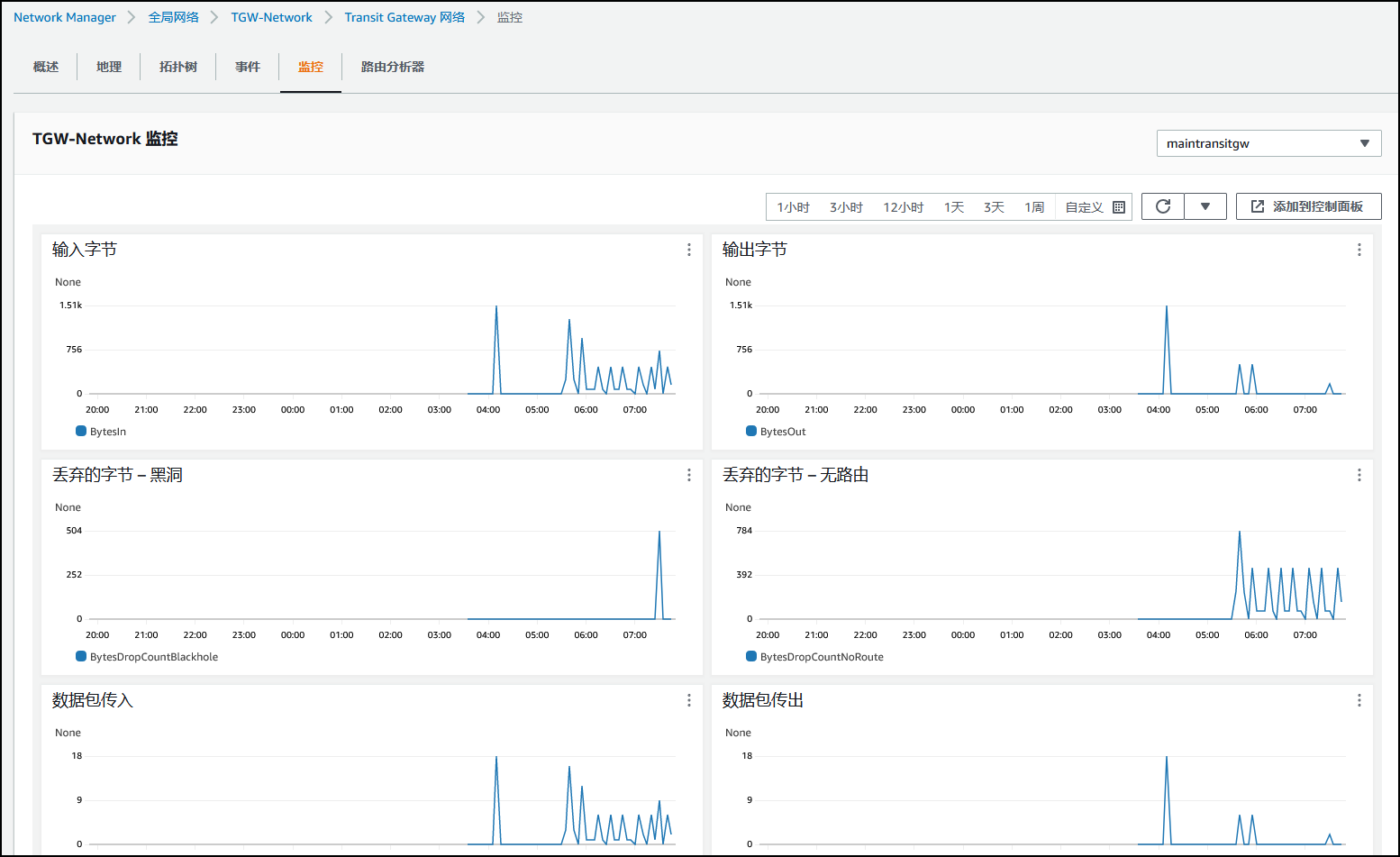Click the 输入字节 chart title

point(85,250)
